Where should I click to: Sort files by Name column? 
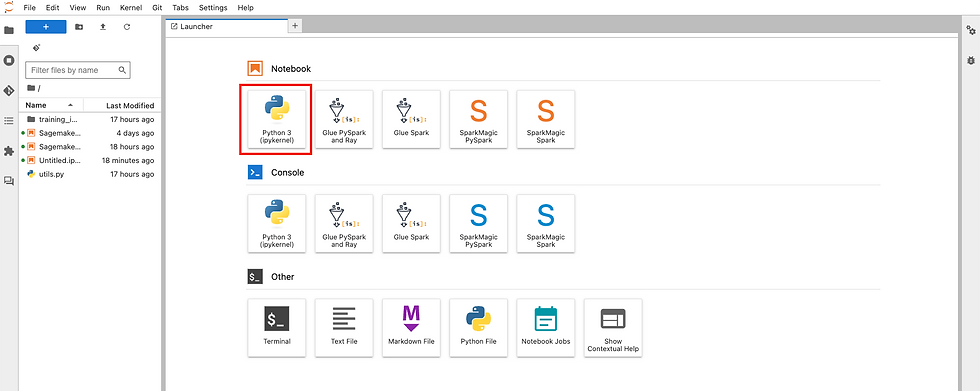[x=51, y=105]
